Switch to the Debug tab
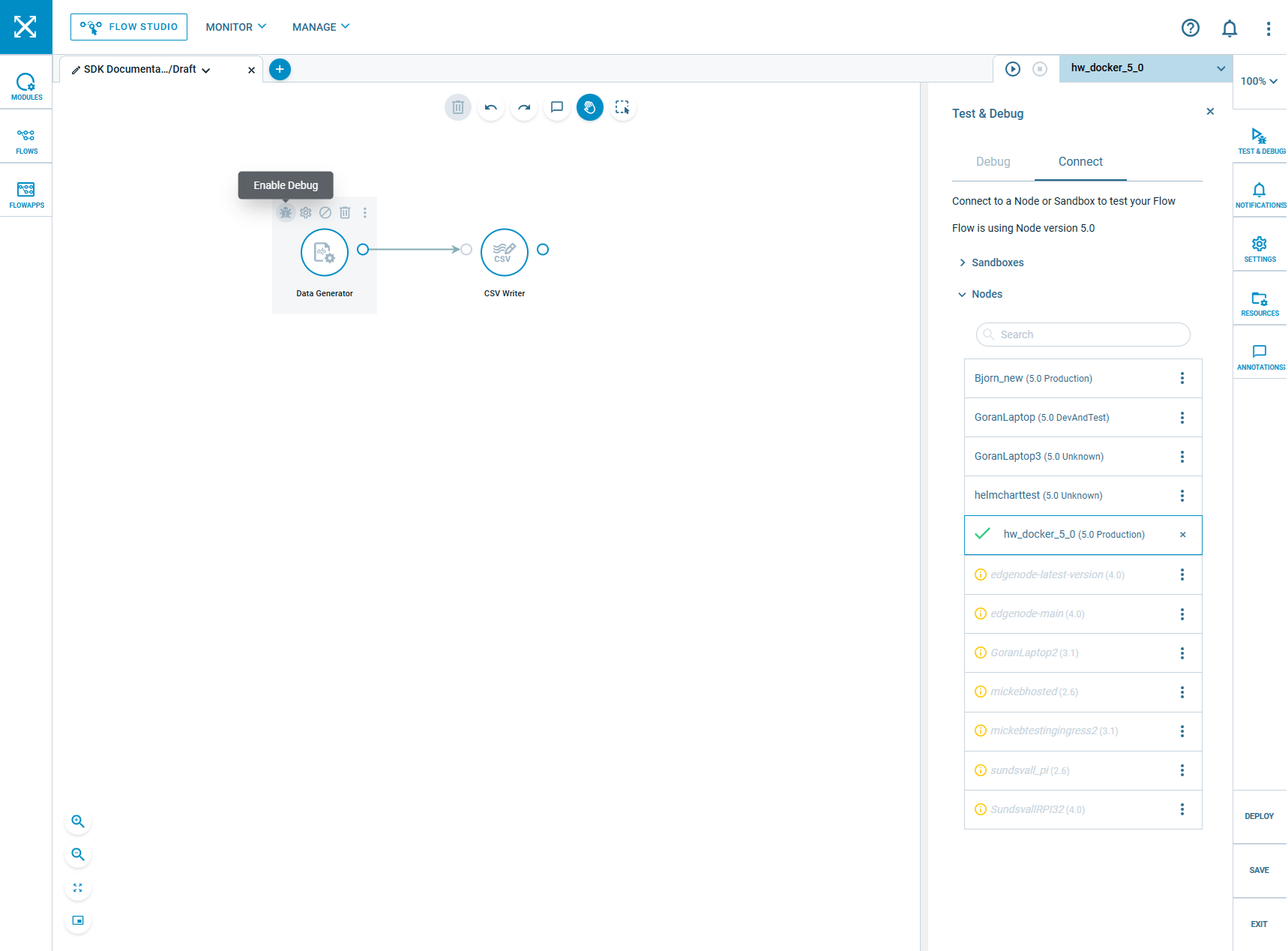Viewport: 1288px width, 951px height. point(993,162)
